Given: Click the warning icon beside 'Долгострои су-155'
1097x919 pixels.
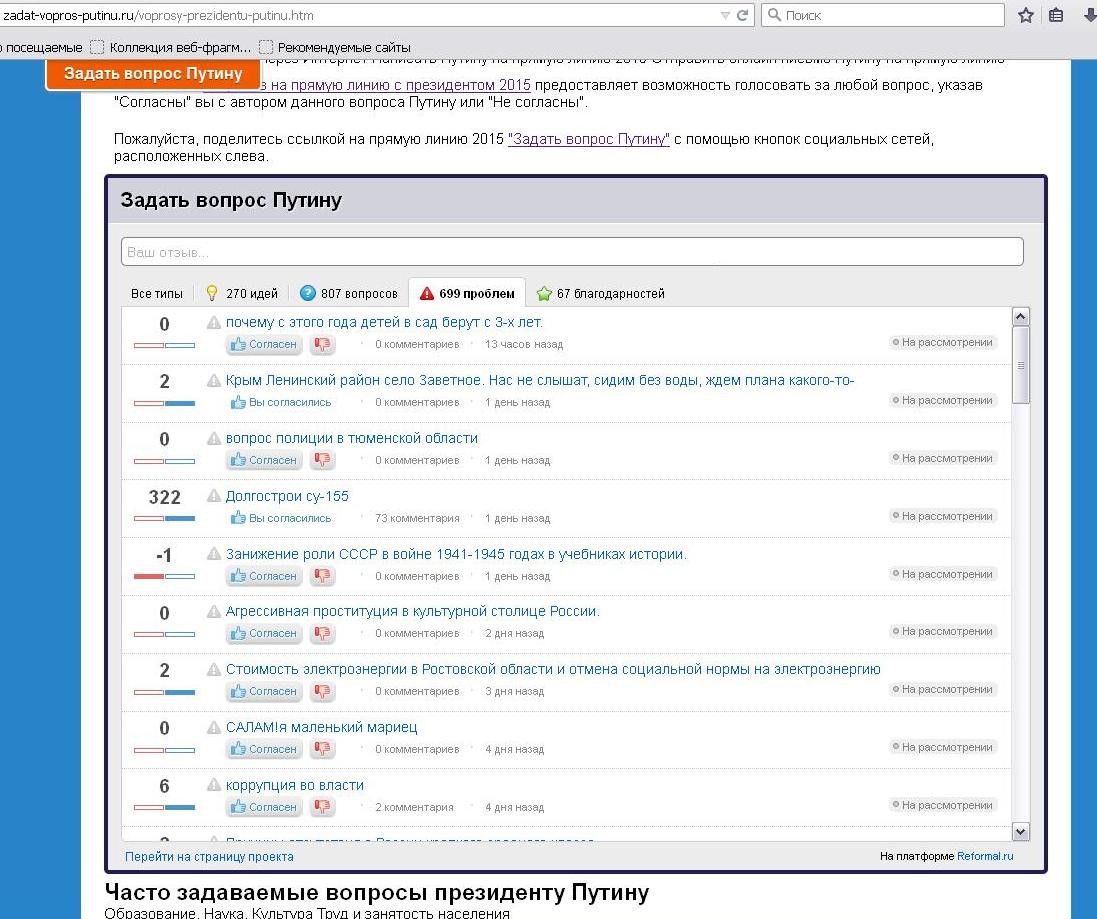Looking at the screenshot, I should click(x=214, y=496).
